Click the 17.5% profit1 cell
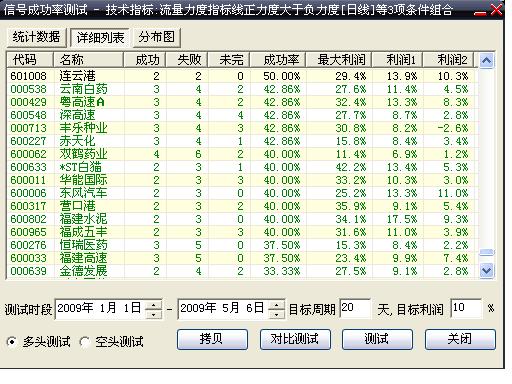This screenshot has height=384, width=512. click(402, 219)
